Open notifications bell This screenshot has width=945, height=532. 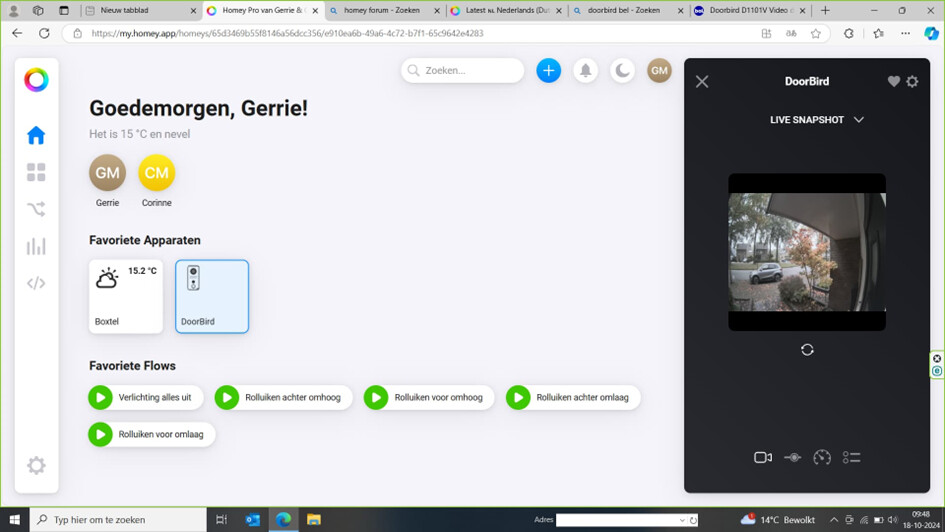tap(585, 70)
